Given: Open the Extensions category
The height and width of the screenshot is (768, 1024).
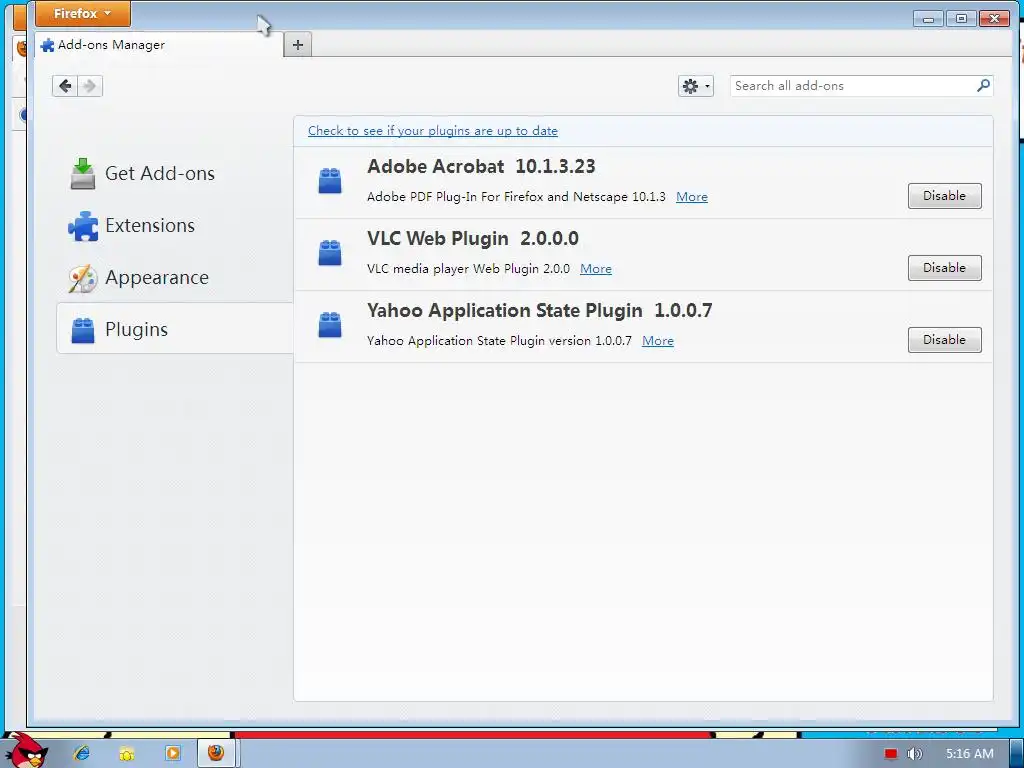Looking at the screenshot, I should coord(174,225).
